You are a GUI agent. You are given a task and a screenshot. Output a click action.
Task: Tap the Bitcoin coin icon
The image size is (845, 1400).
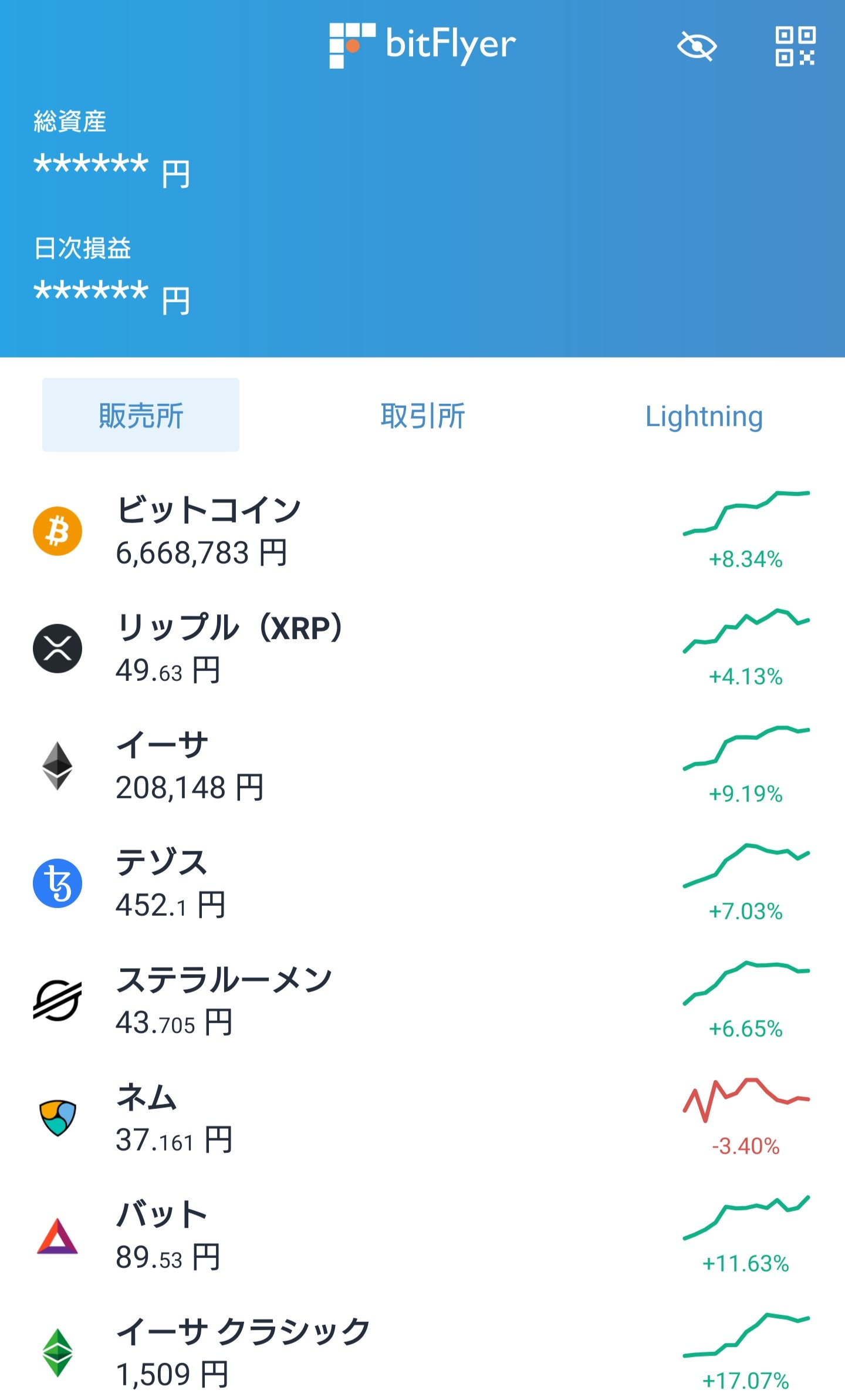(58, 531)
